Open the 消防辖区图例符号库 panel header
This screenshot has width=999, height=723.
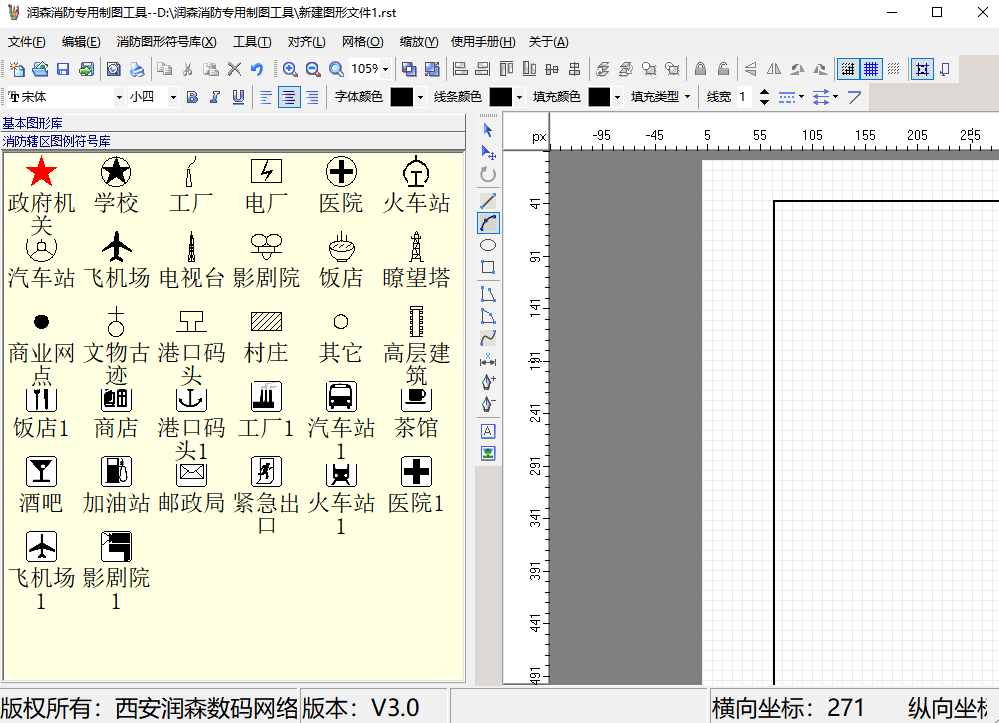(x=56, y=141)
